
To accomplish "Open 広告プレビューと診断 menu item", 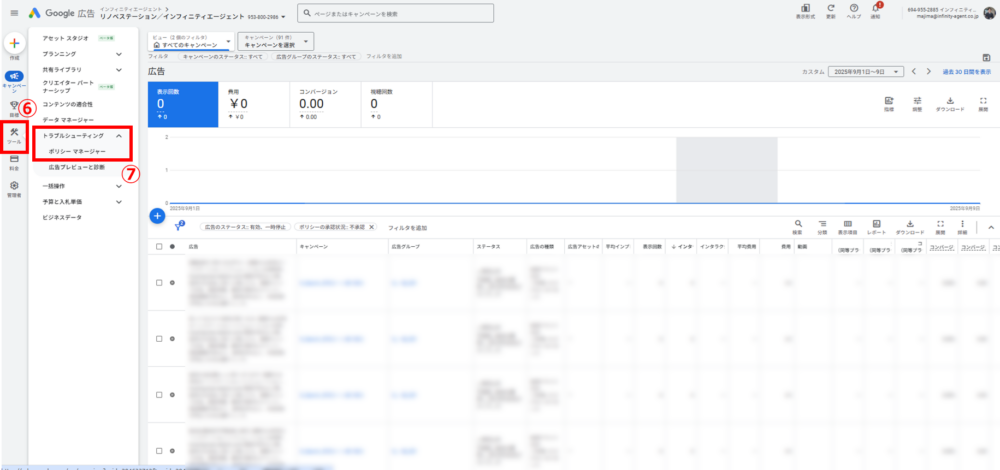I will coord(76,167).
